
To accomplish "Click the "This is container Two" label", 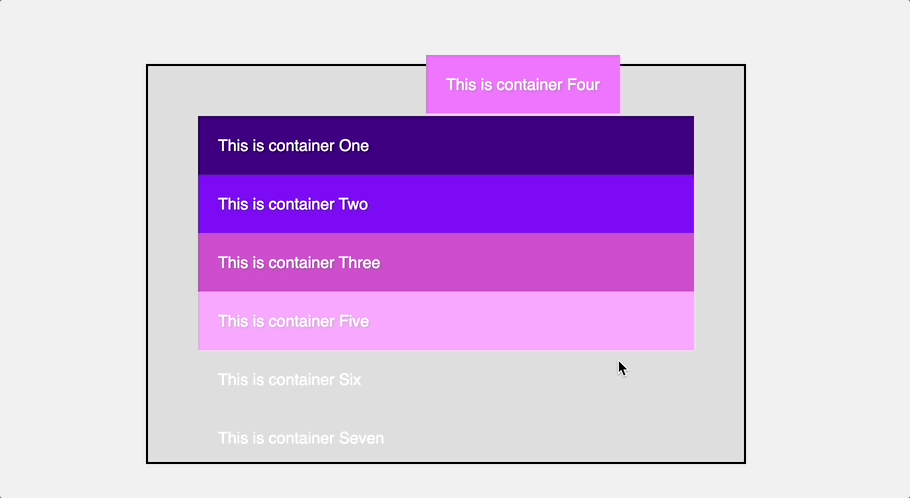I will pos(293,204).
